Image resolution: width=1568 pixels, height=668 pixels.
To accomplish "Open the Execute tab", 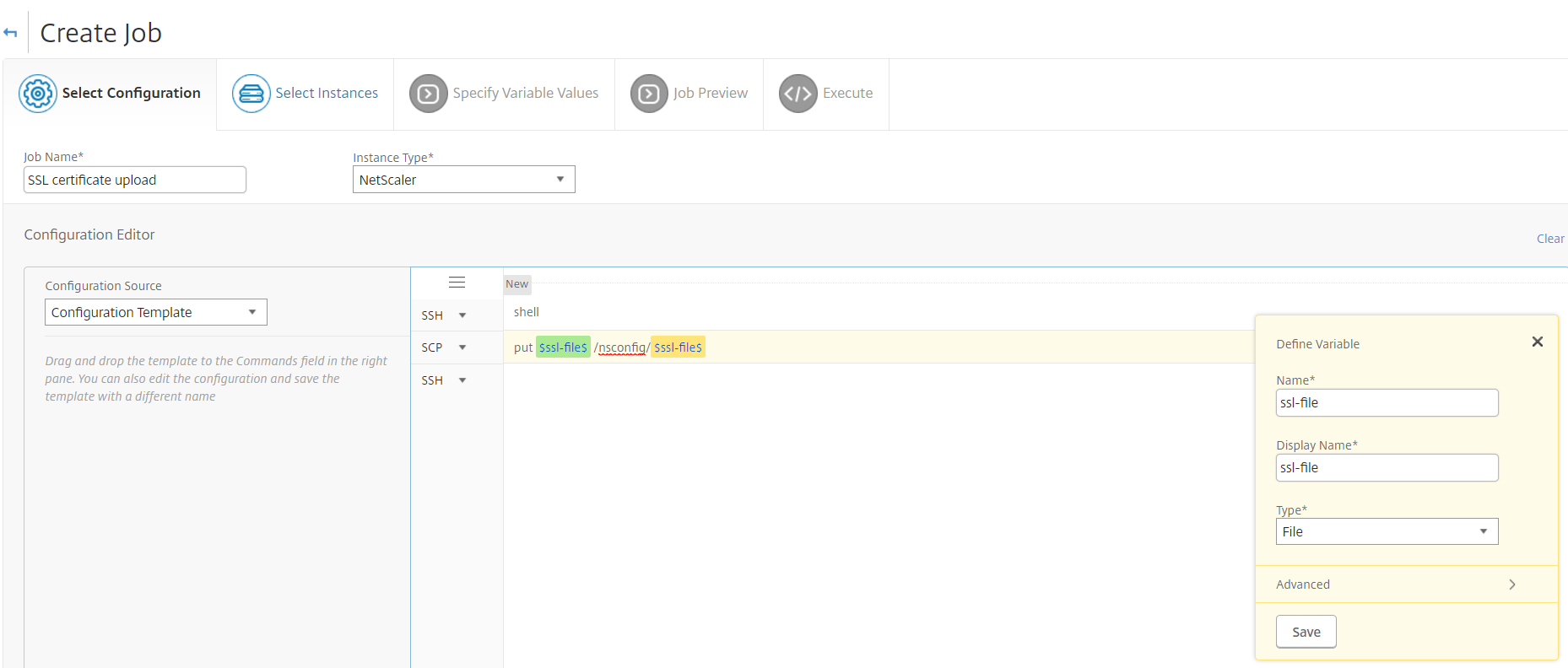I will coord(826,94).
